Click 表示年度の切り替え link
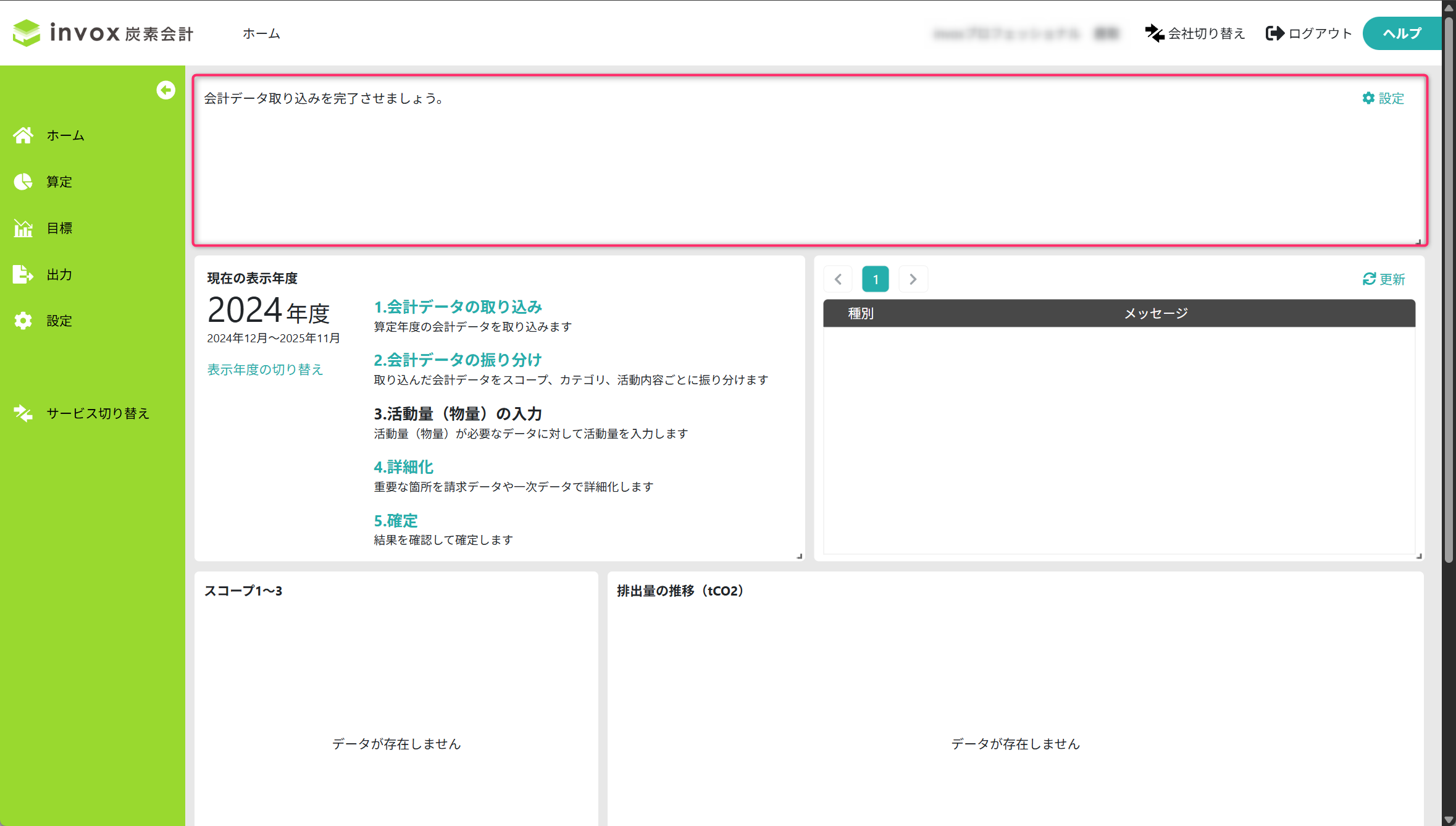 coord(265,369)
